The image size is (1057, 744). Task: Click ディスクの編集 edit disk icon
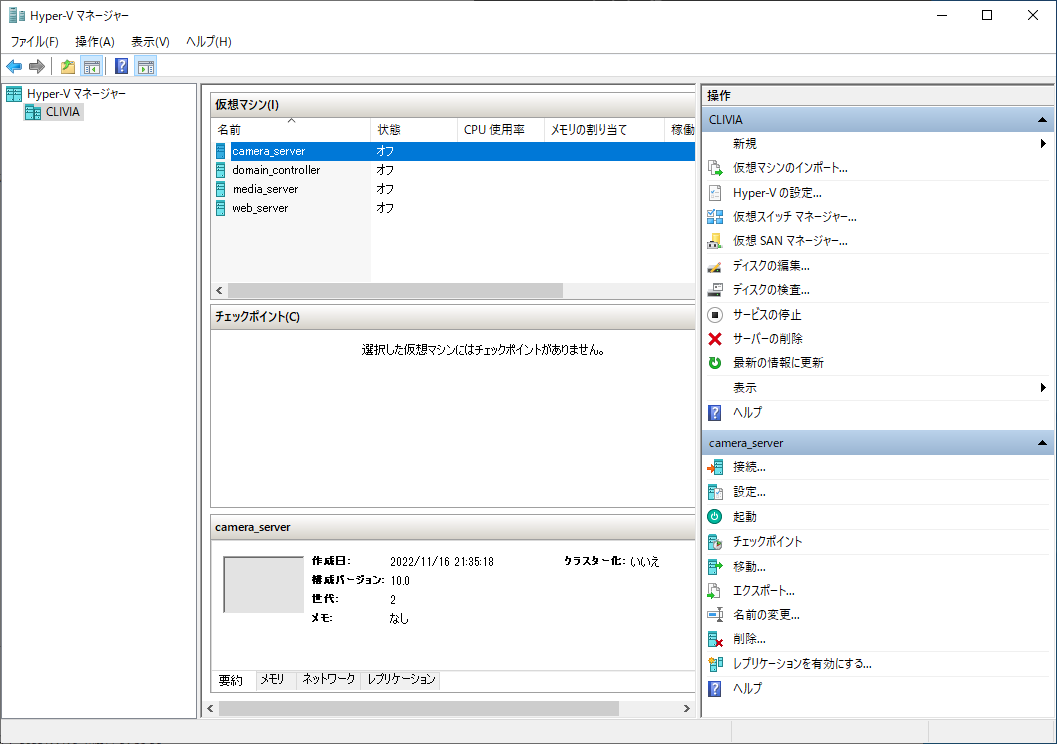click(x=715, y=266)
